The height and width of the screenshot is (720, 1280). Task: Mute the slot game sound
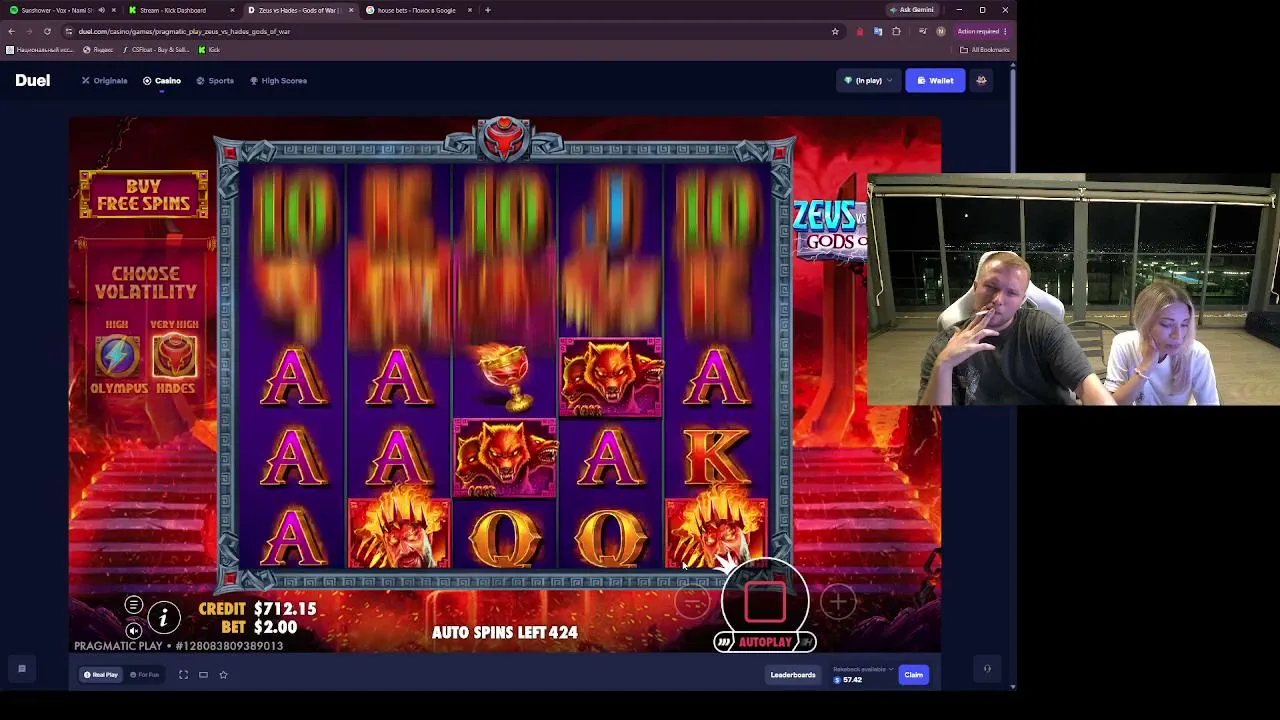coord(133,630)
